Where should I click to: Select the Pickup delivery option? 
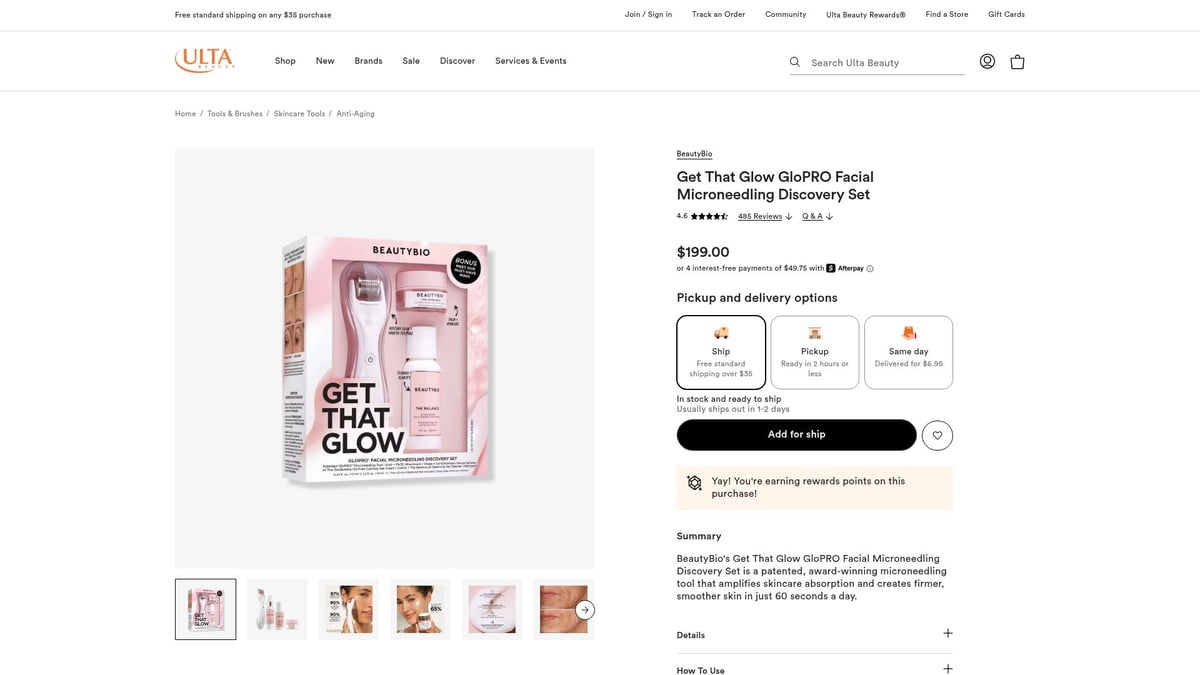[x=814, y=352]
